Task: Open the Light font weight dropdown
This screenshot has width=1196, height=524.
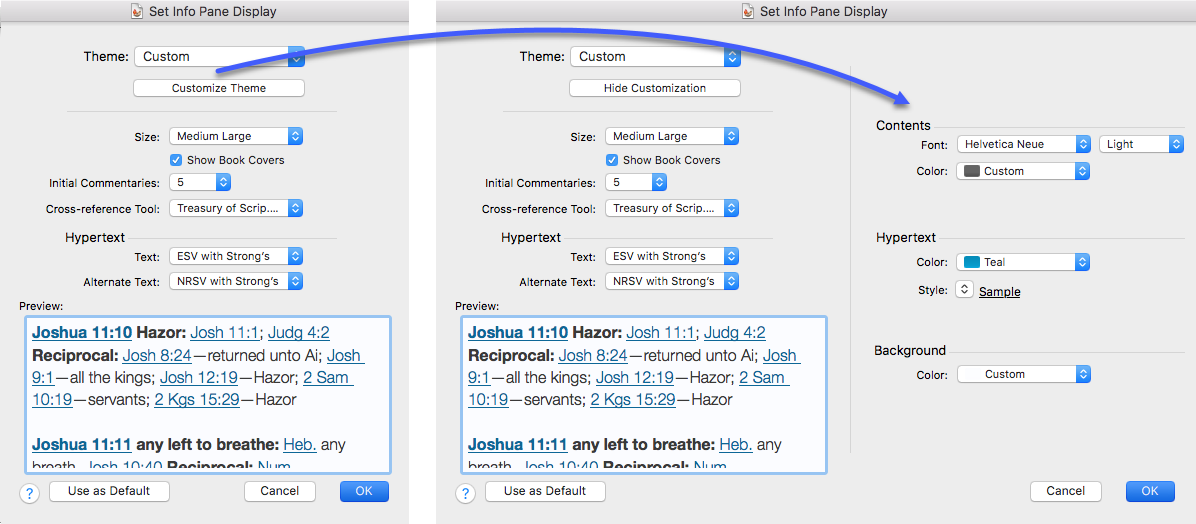Action: click(1140, 144)
